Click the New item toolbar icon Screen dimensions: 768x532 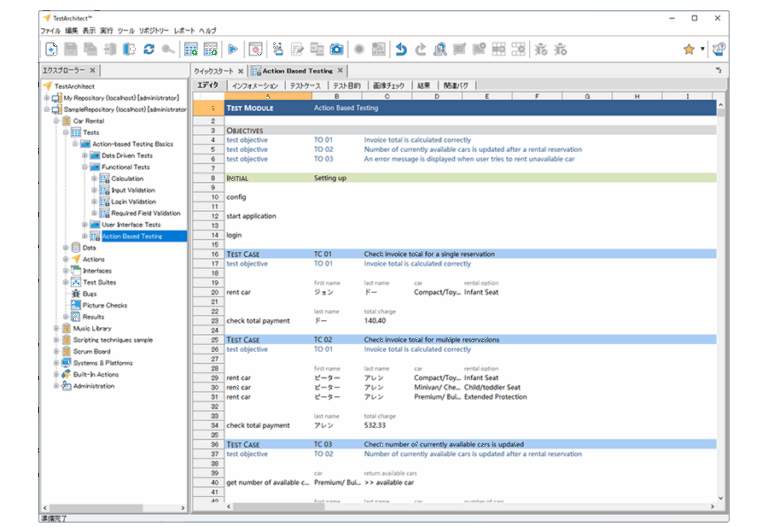pyautogui.click(x=51, y=49)
